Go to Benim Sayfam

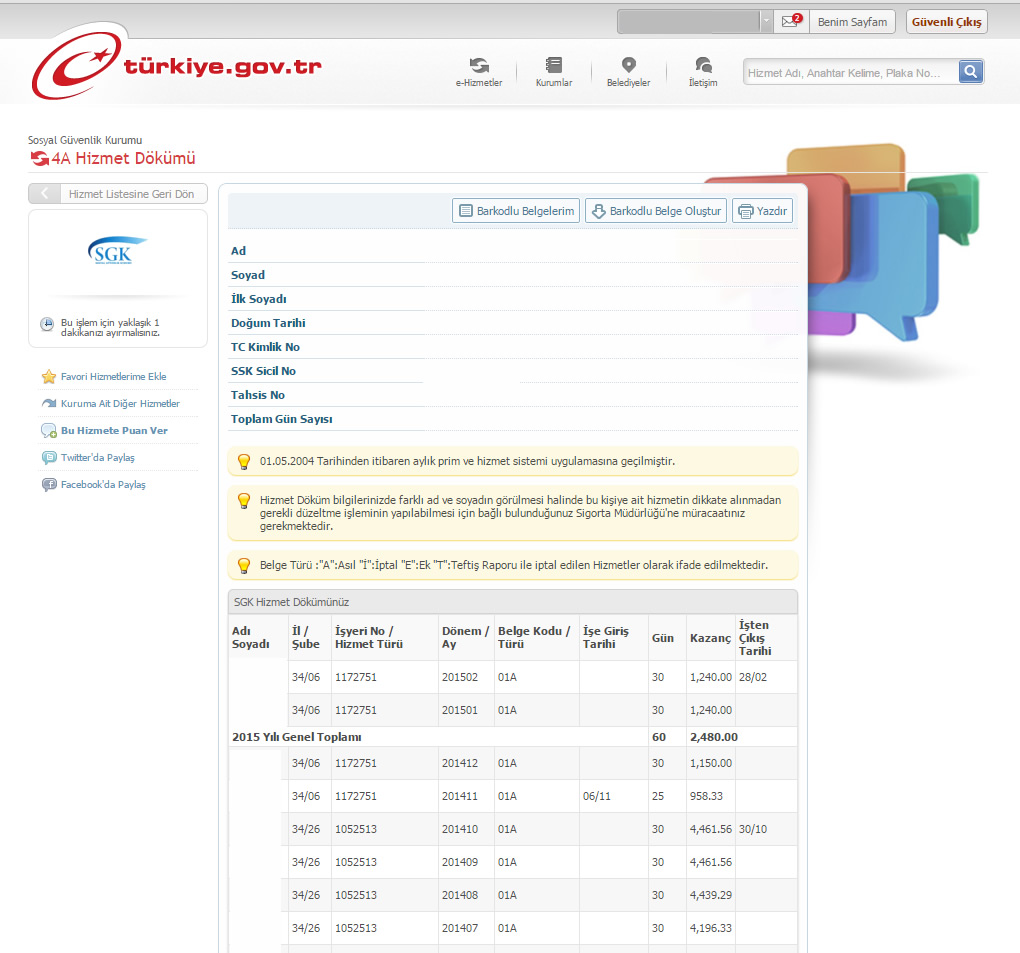tap(852, 21)
